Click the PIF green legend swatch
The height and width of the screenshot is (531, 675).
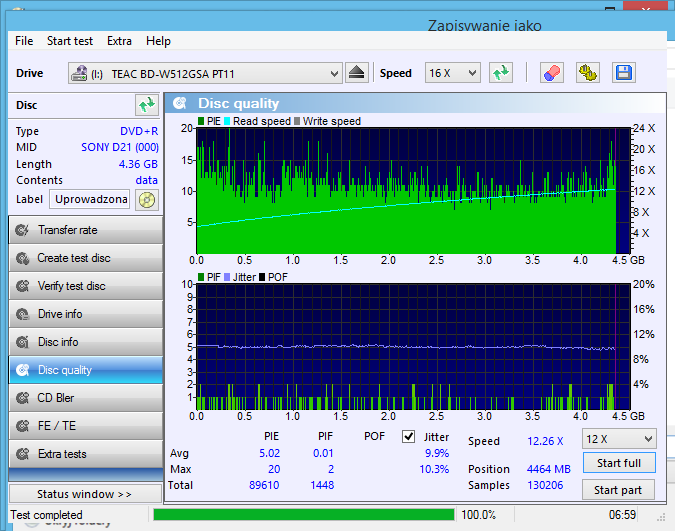201,277
